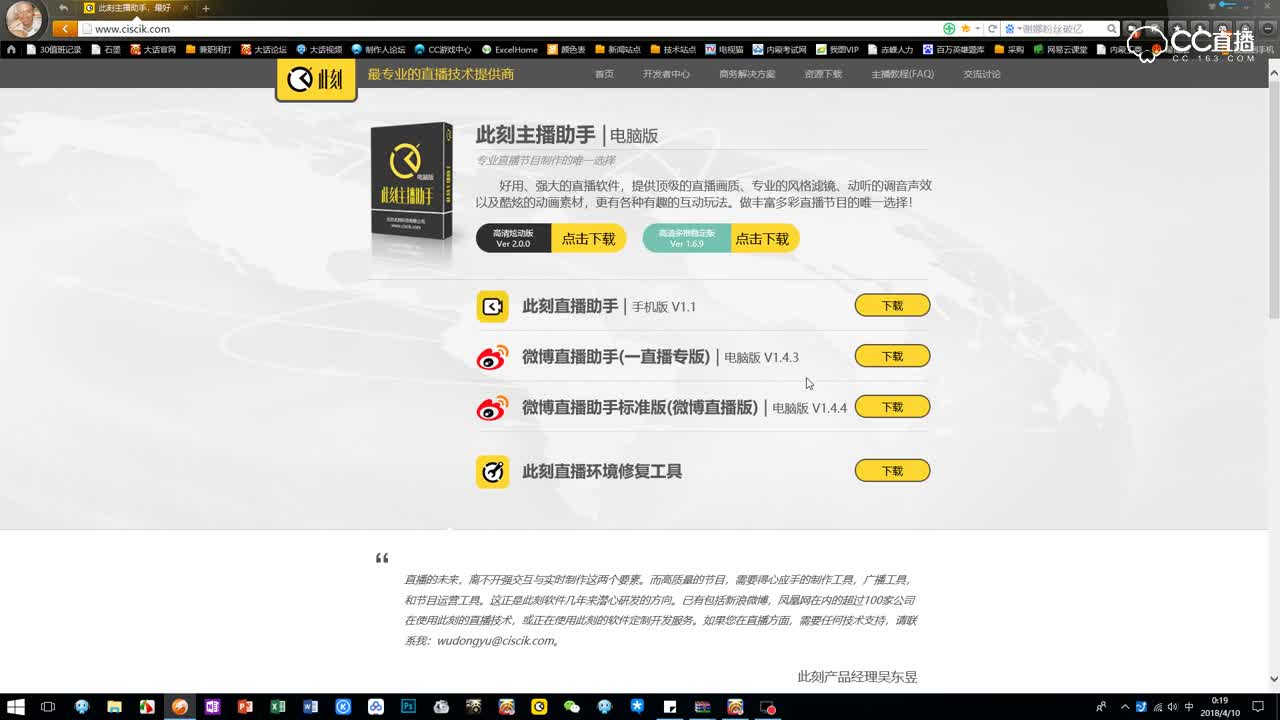This screenshot has height=720, width=1280.
Task: Open OneNote from taskbar
Action: [212, 707]
